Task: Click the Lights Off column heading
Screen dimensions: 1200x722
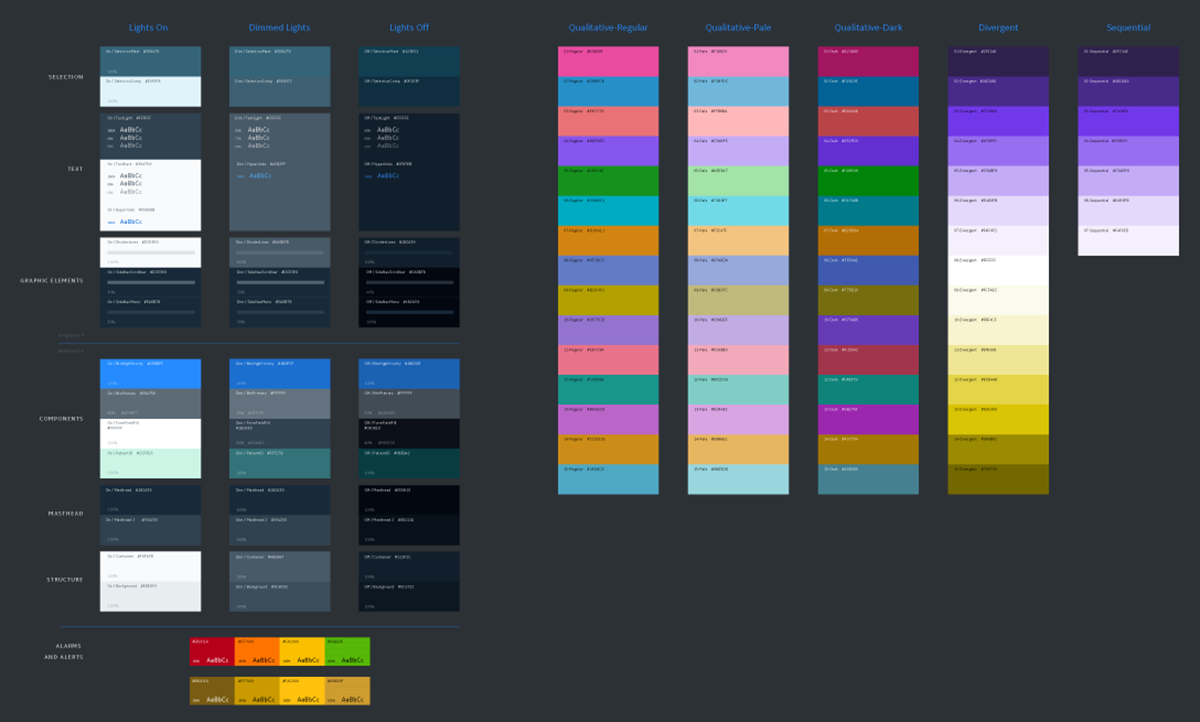Action: (409, 28)
